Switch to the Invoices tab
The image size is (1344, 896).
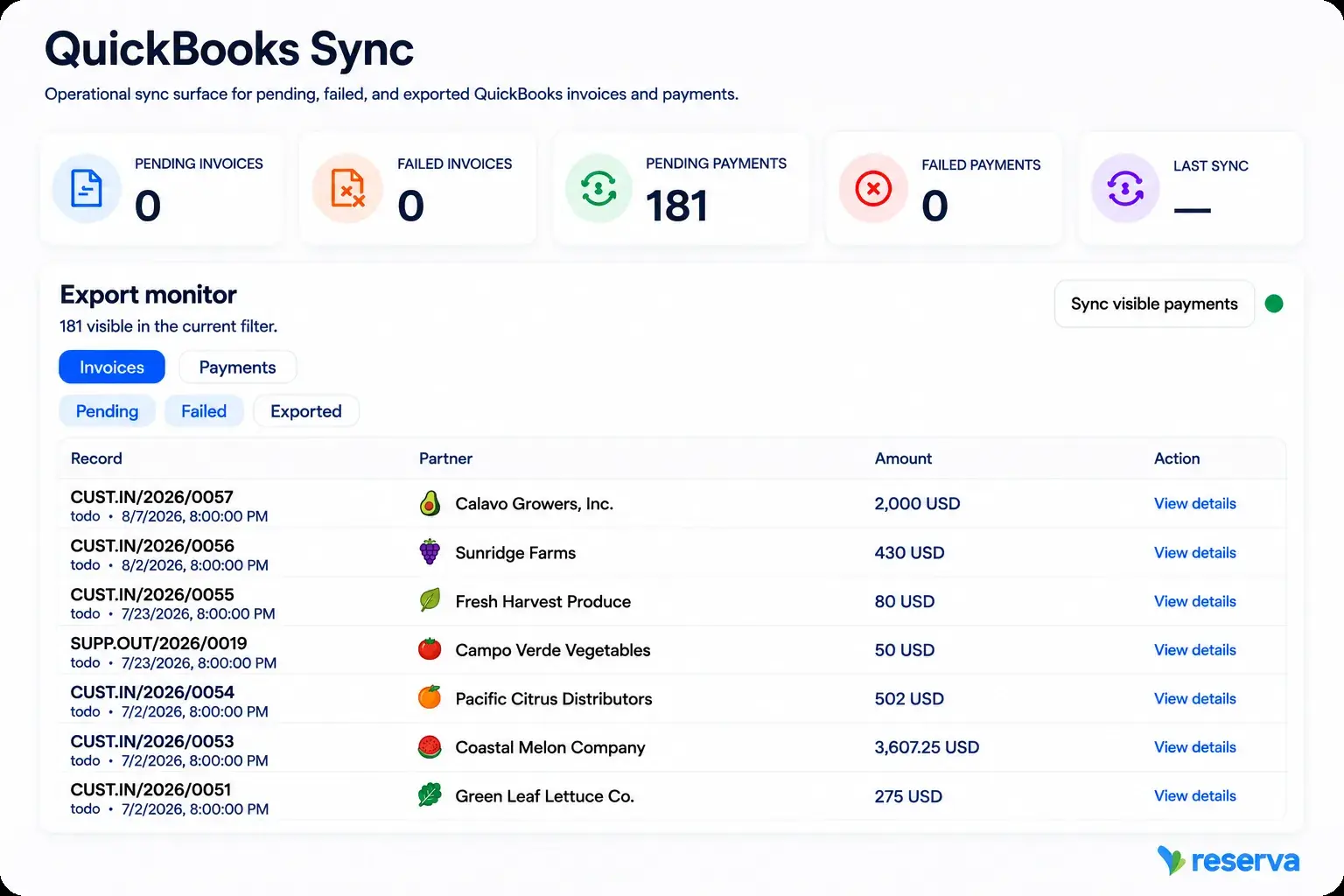pyautogui.click(x=112, y=367)
